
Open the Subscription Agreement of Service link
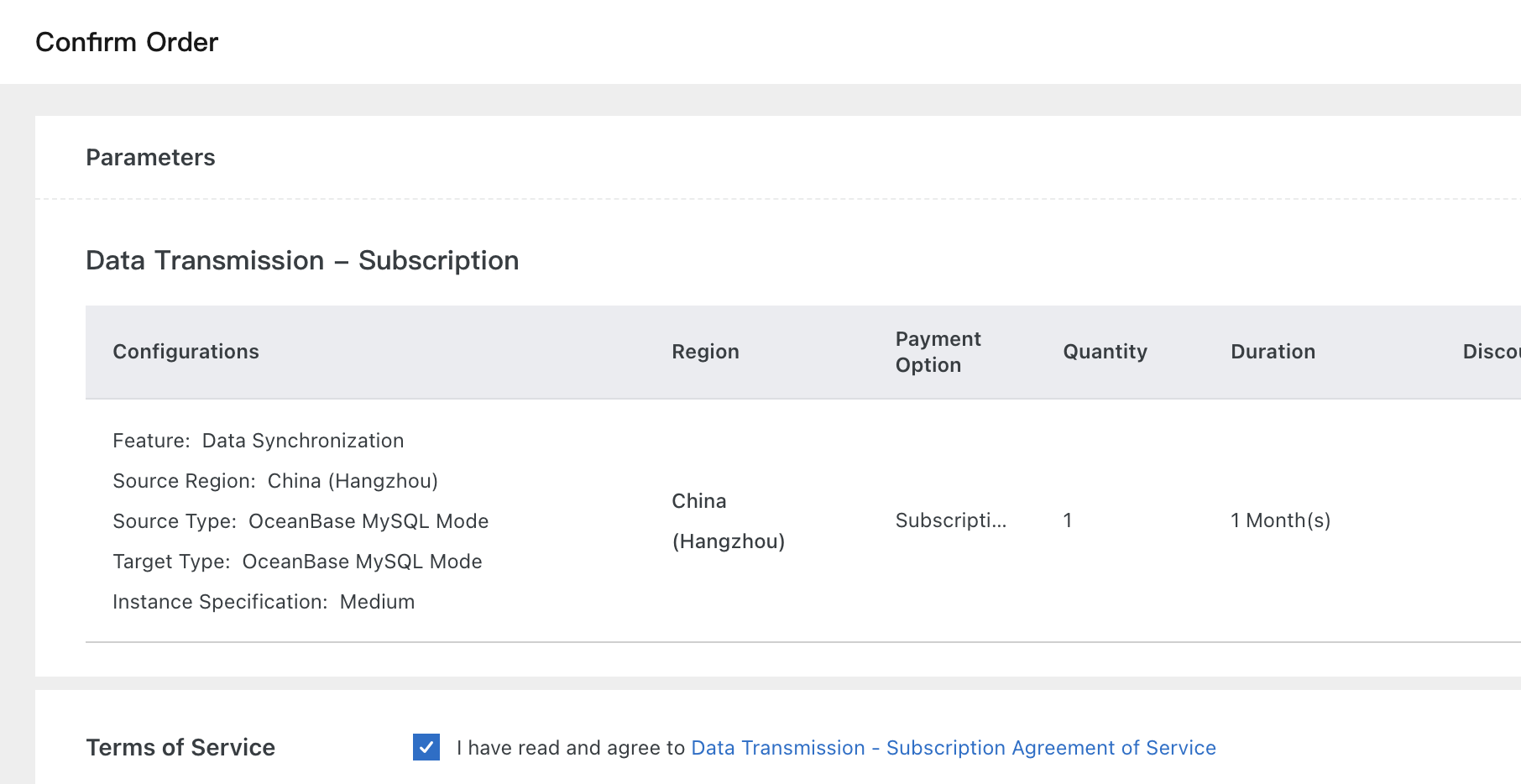click(x=953, y=748)
